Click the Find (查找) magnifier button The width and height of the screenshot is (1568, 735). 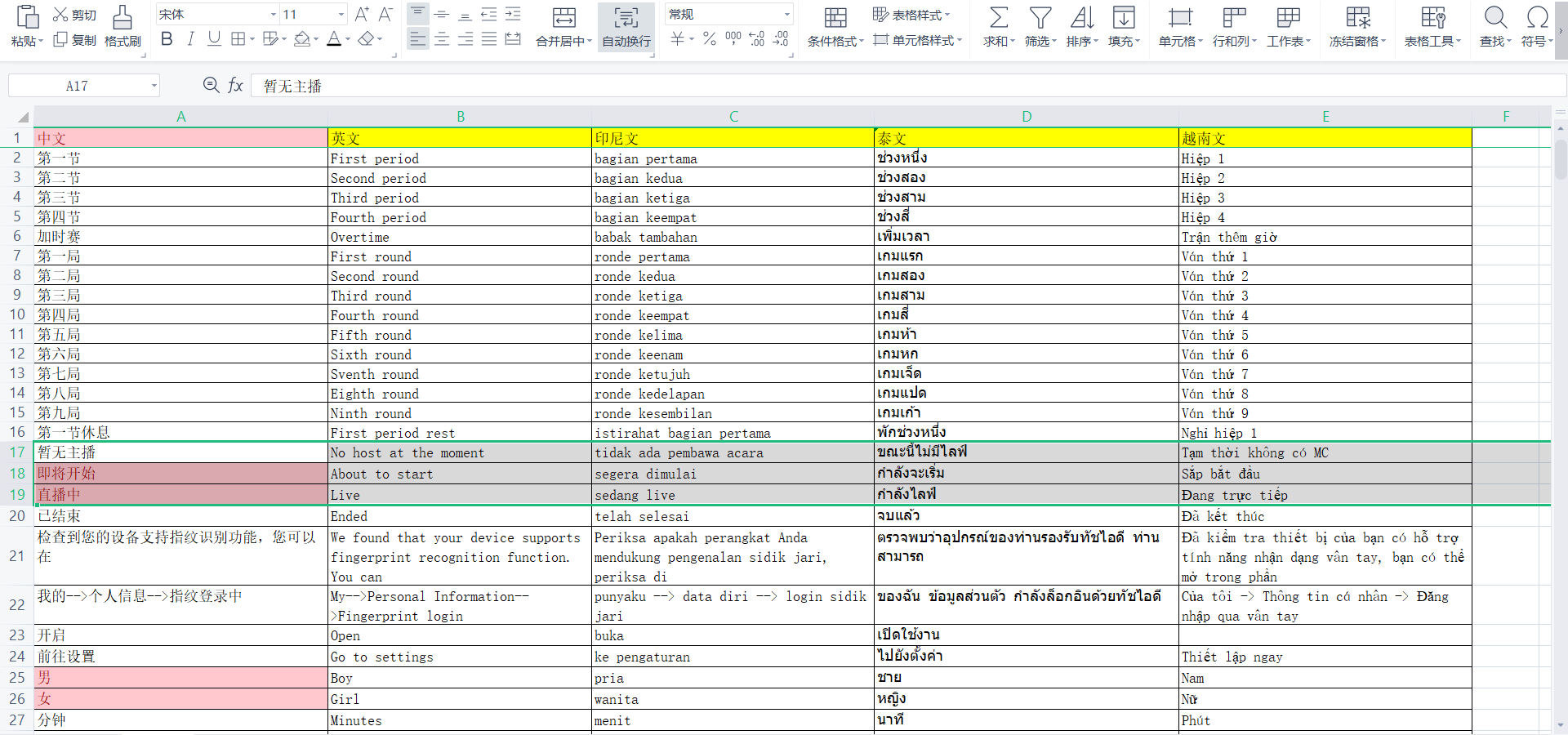point(1495,27)
